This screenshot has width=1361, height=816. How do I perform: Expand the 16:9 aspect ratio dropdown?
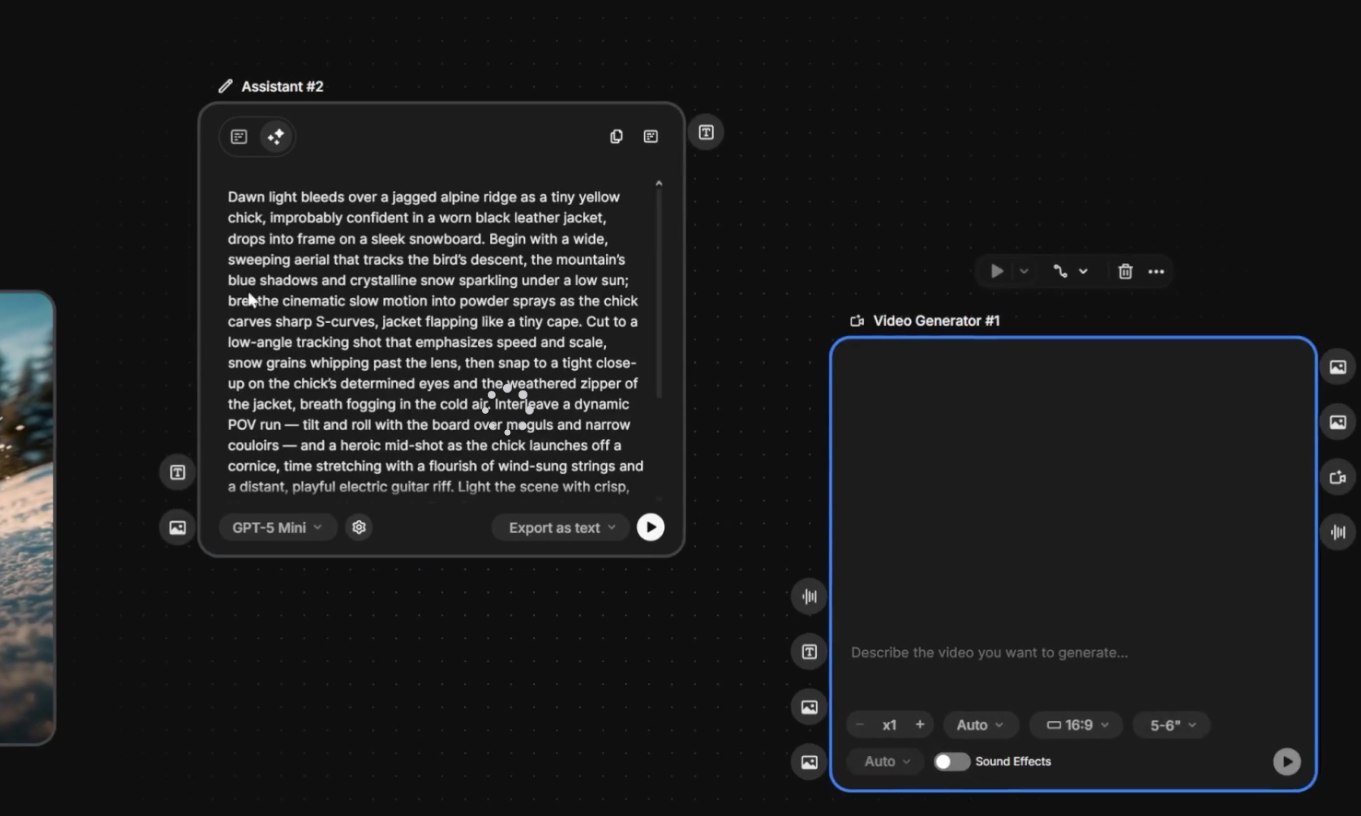coord(1076,725)
